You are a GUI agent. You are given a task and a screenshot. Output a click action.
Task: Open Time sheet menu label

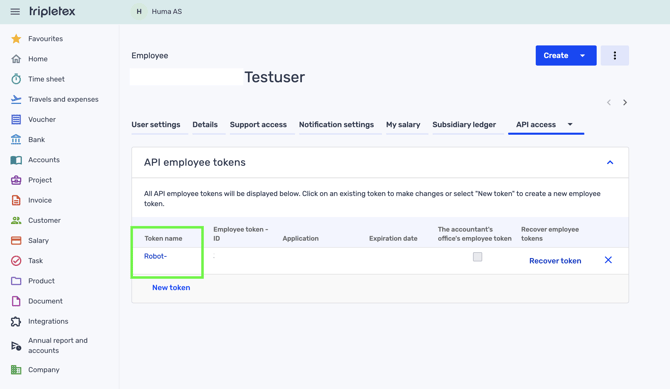(46, 79)
